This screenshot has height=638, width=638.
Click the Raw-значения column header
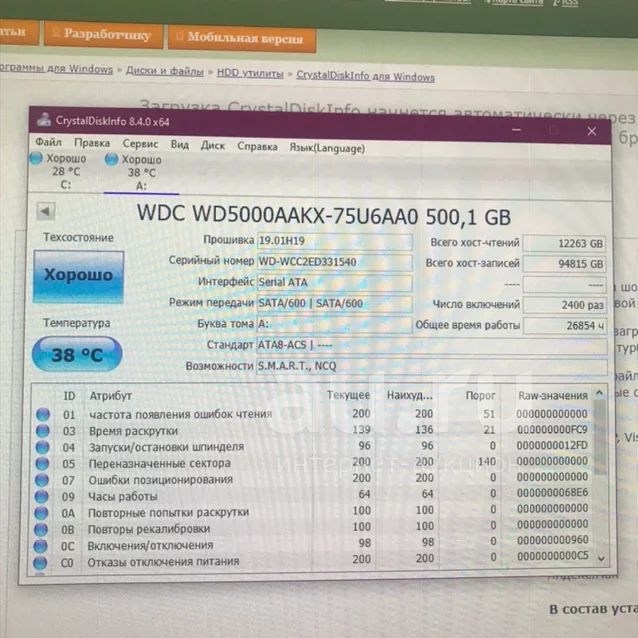tap(553, 395)
